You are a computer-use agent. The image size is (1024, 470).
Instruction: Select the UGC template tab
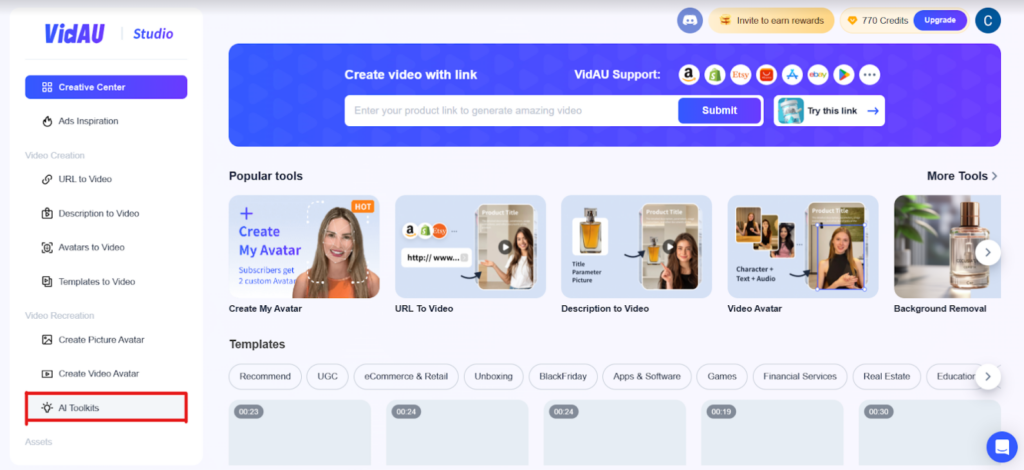click(x=328, y=377)
